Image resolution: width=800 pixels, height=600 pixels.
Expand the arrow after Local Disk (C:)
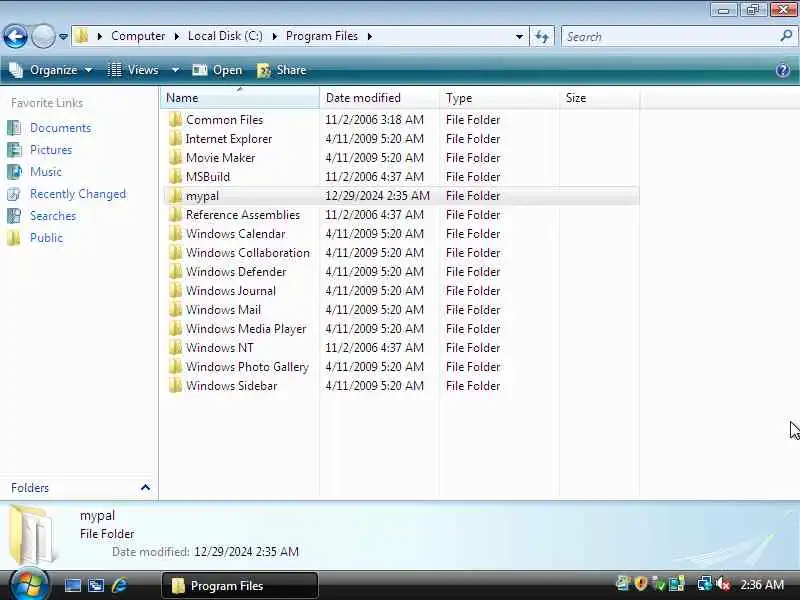point(274,36)
